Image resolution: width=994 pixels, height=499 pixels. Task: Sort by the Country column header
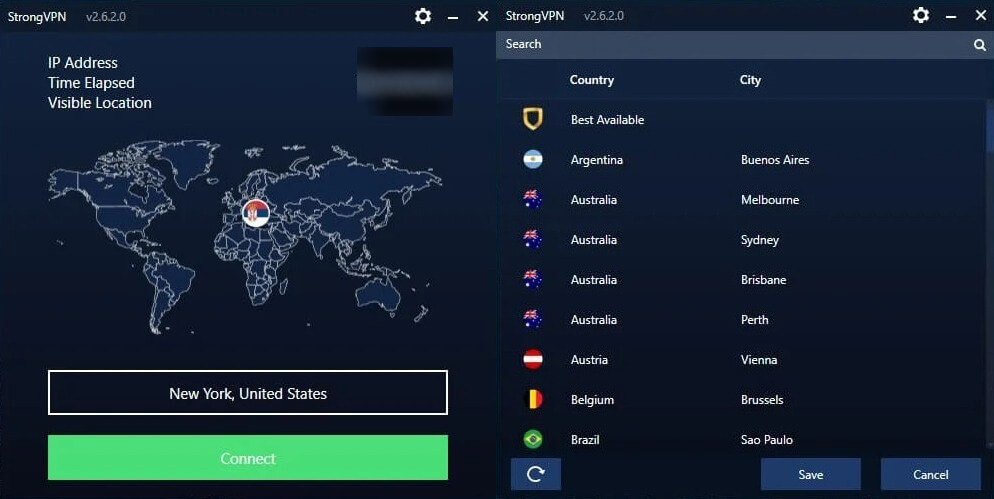tap(591, 80)
